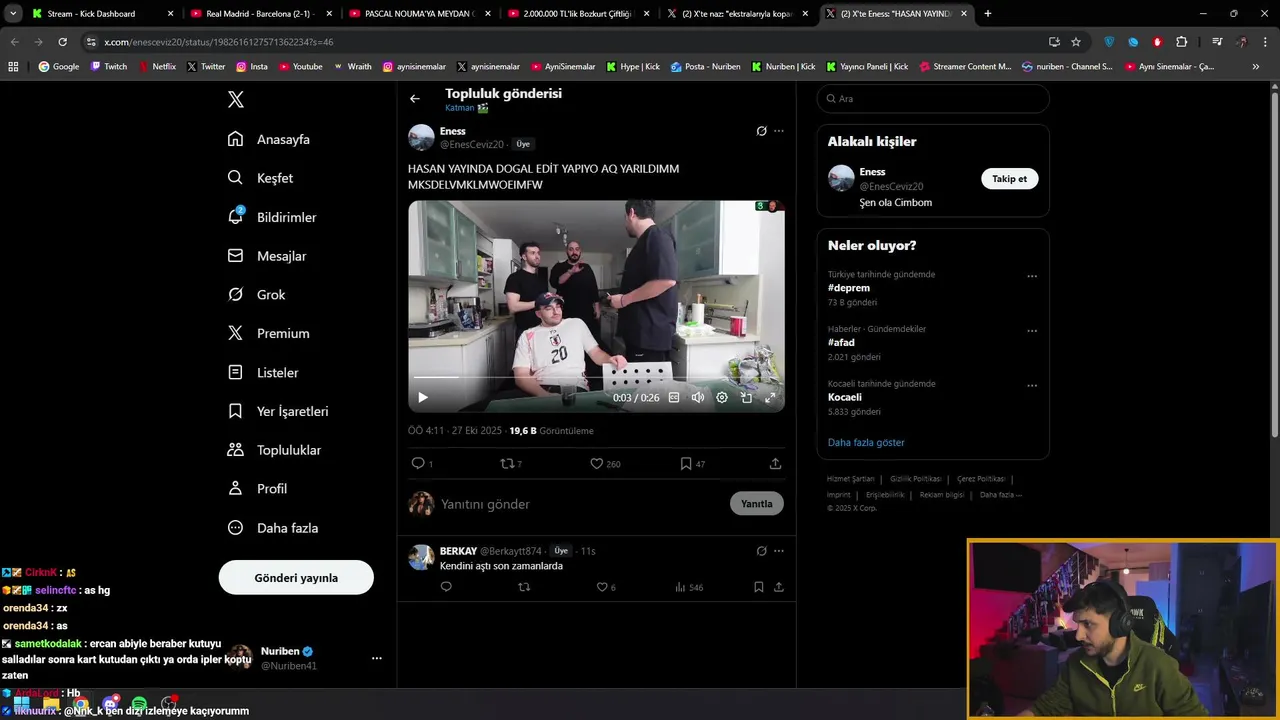Click Grok icon on BERKAY reply
Image resolution: width=1280 pixels, height=720 pixels.
761,550
